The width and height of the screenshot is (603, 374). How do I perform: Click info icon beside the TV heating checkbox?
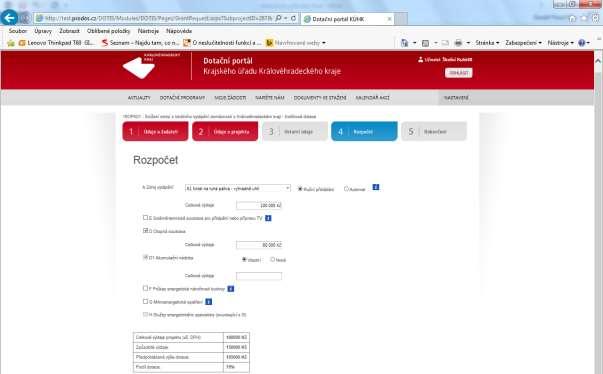[x=268, y=218]
